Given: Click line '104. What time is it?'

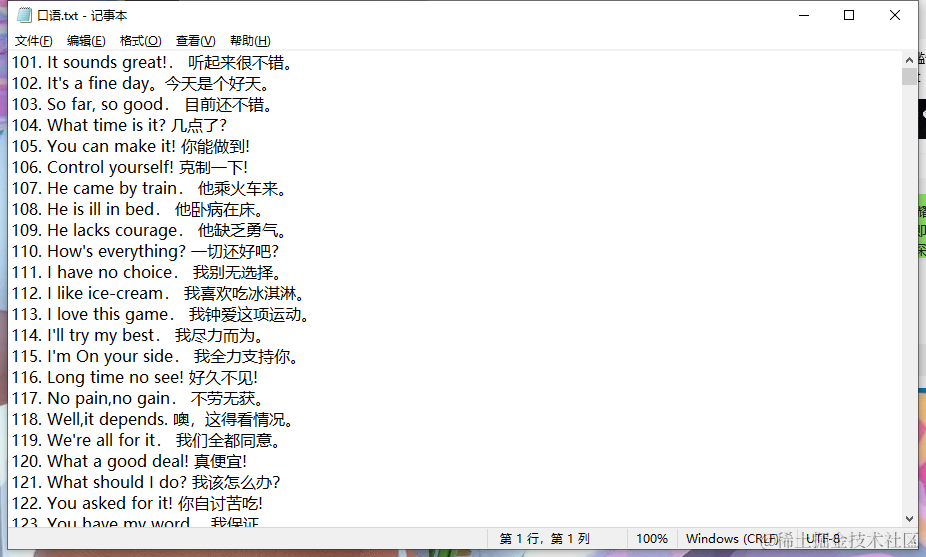Looking at the screenshot, I should coord(119,125).
